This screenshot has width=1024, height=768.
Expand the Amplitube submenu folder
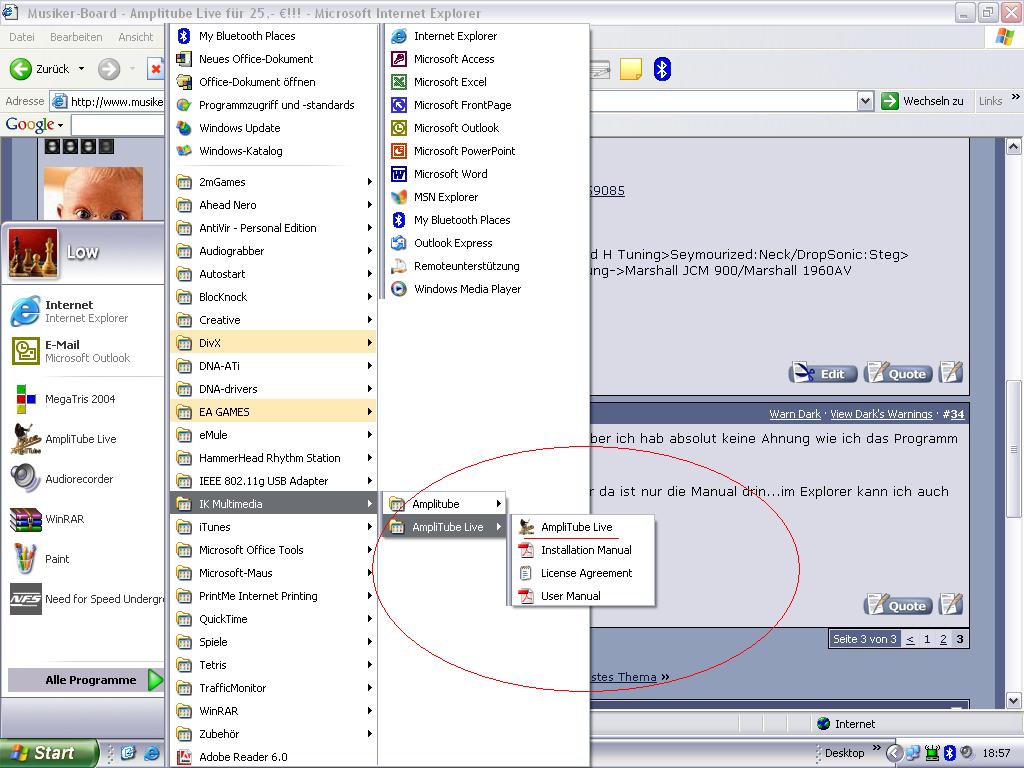click(445, 504)
